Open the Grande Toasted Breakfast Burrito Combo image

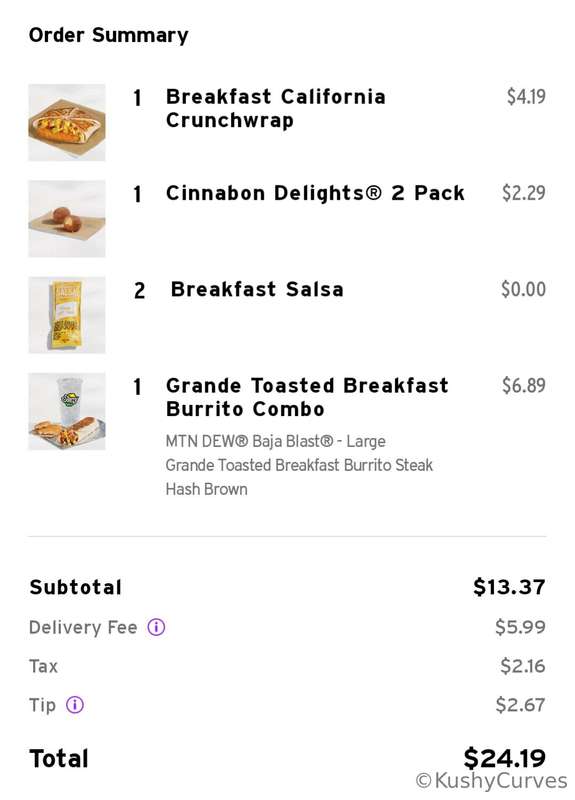click(67, 411)
